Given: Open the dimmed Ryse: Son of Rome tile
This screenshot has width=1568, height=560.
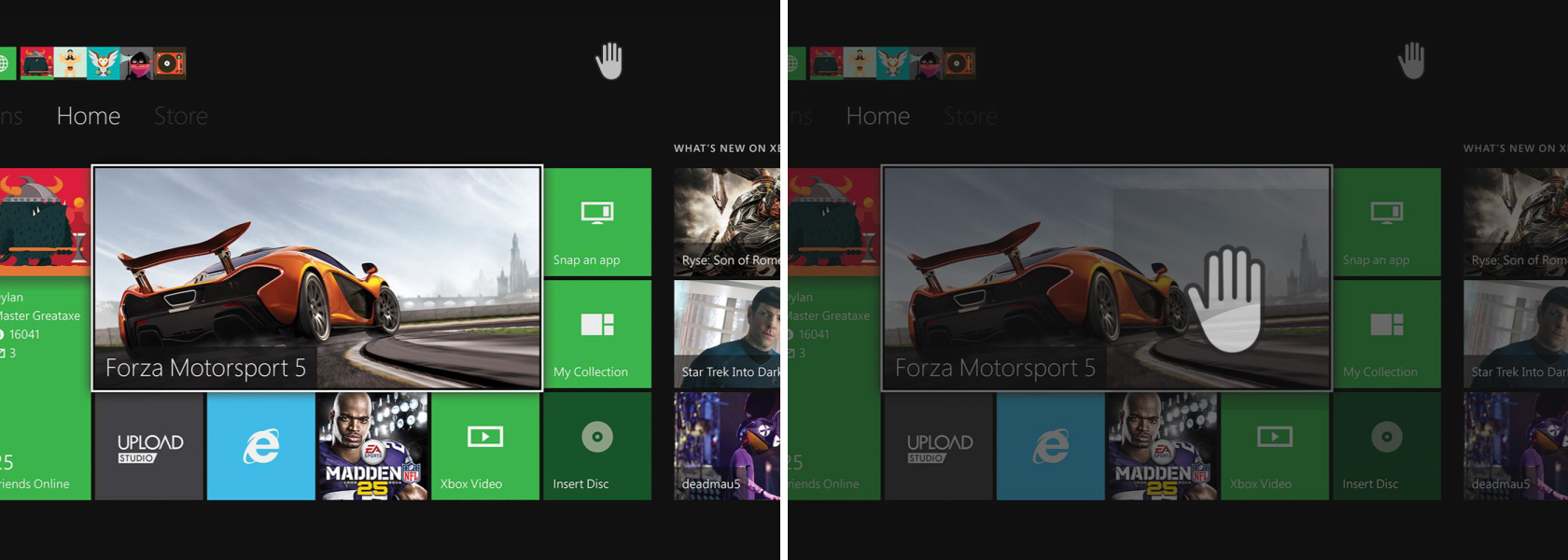Looking at the screenshot, I should [x=1516, y=222].
